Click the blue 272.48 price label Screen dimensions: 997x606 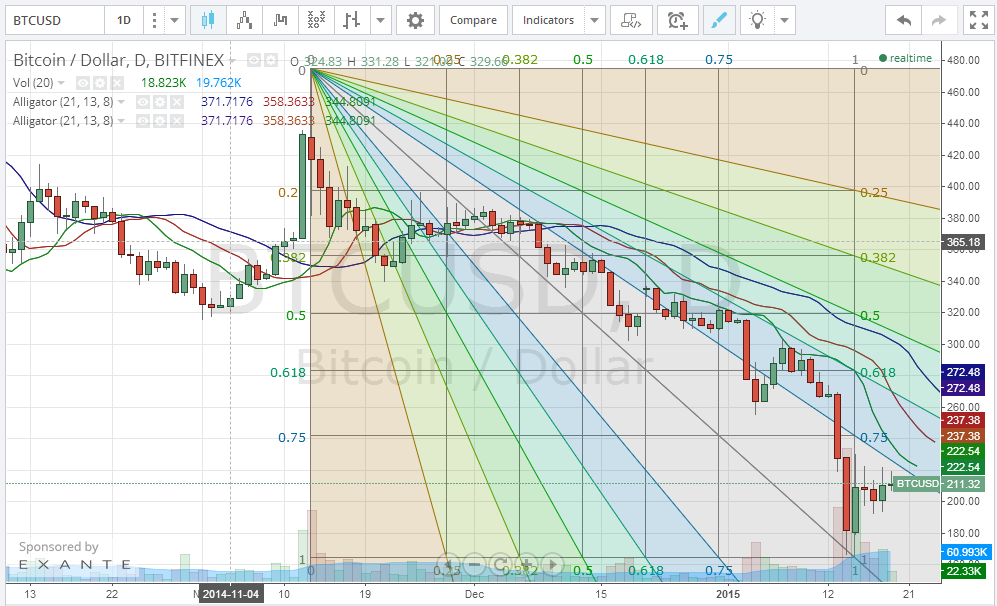(963, 372)
